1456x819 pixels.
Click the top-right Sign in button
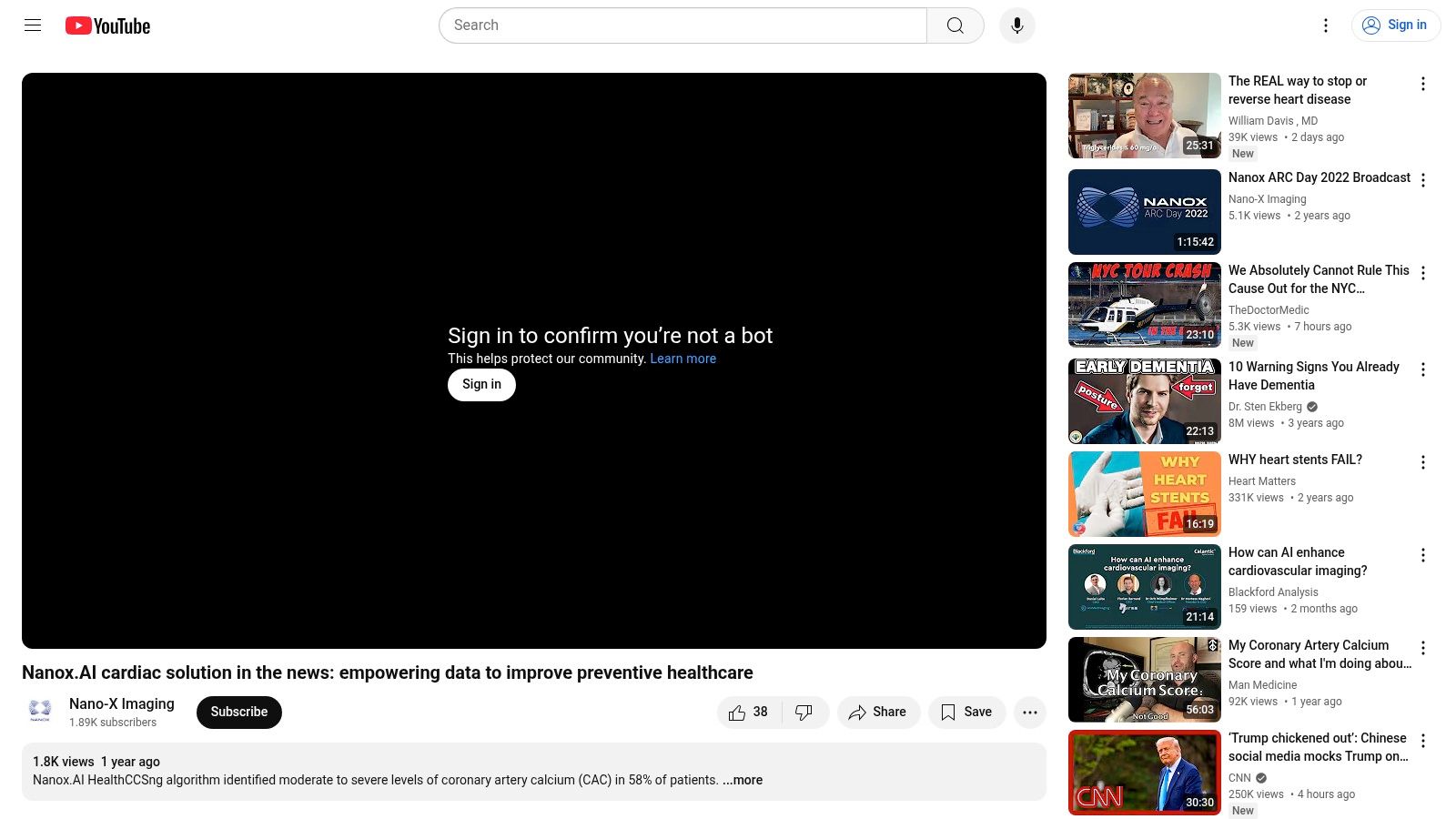point(1396,25)
